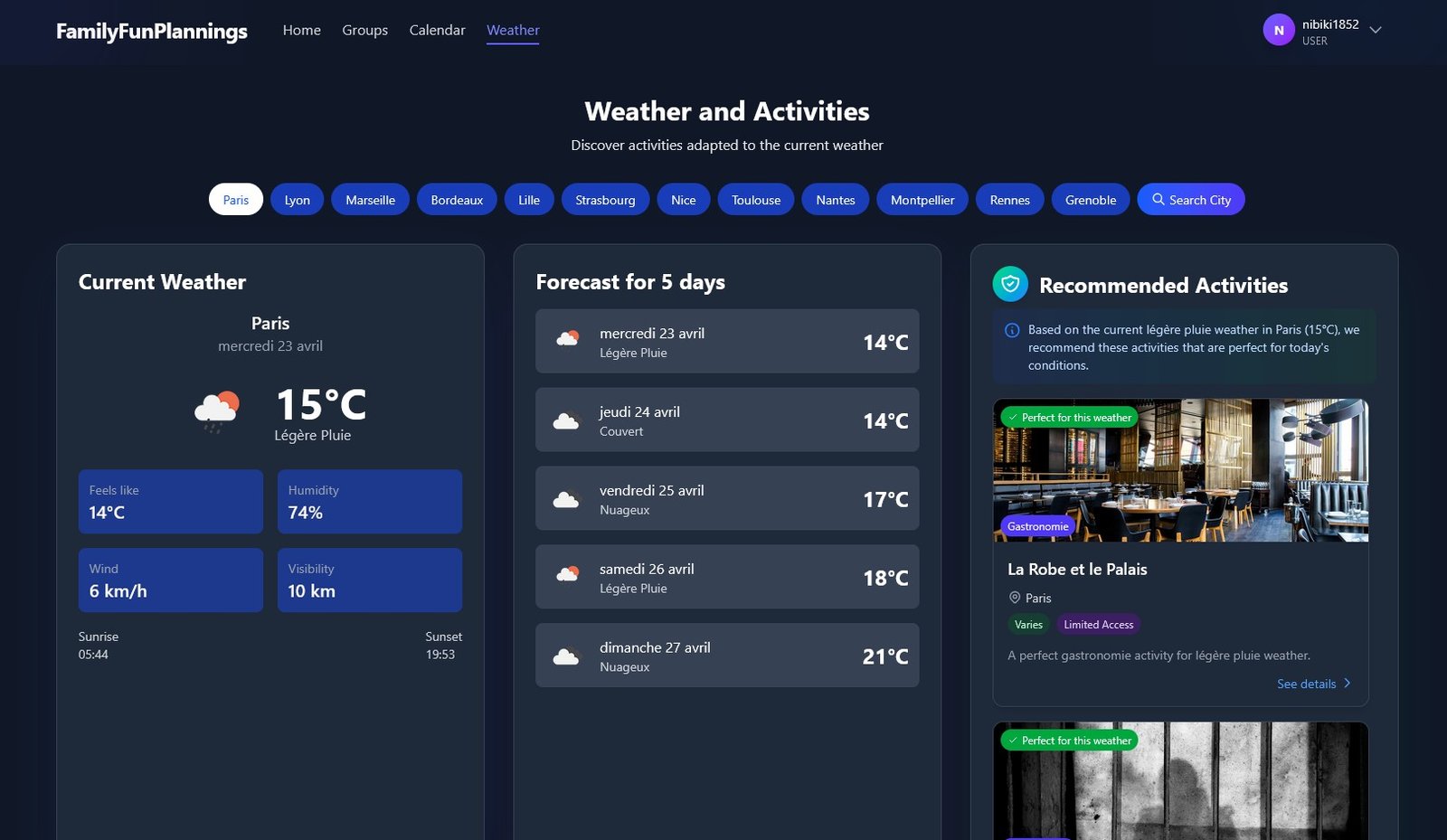Click the weather icon for jeudi 24 avril
The image size is (1447, 840).
(x=566, y=420)
